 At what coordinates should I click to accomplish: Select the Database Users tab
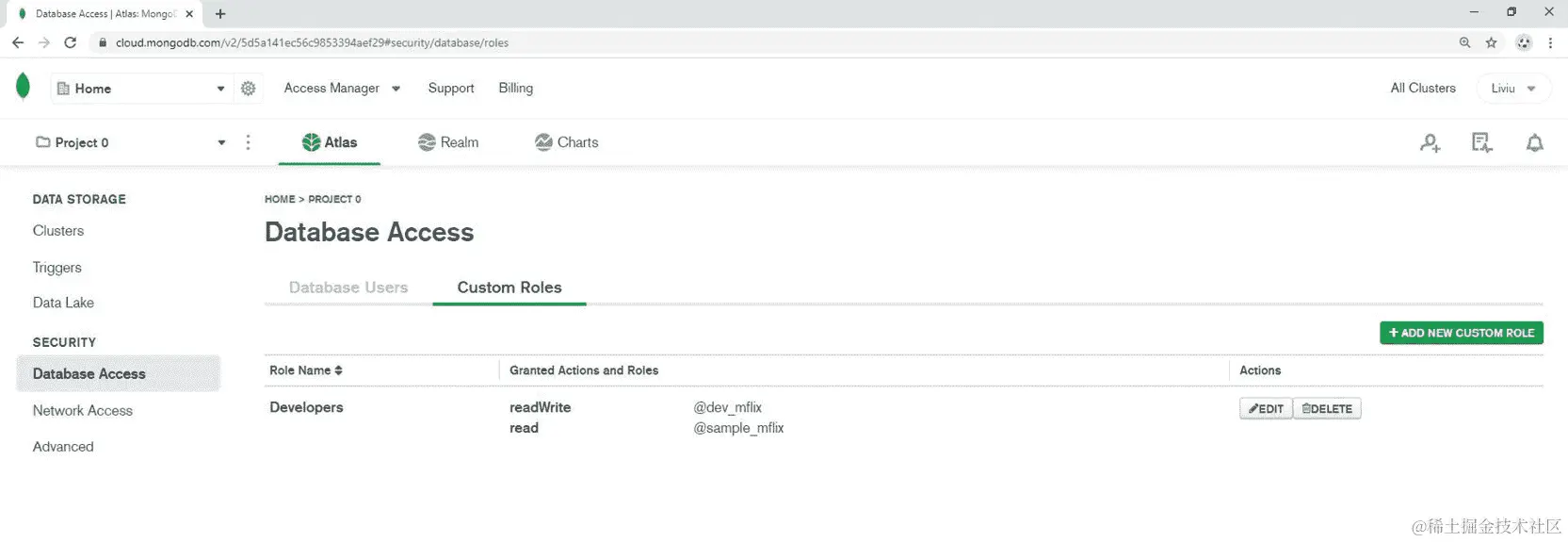tap(348, 287)
